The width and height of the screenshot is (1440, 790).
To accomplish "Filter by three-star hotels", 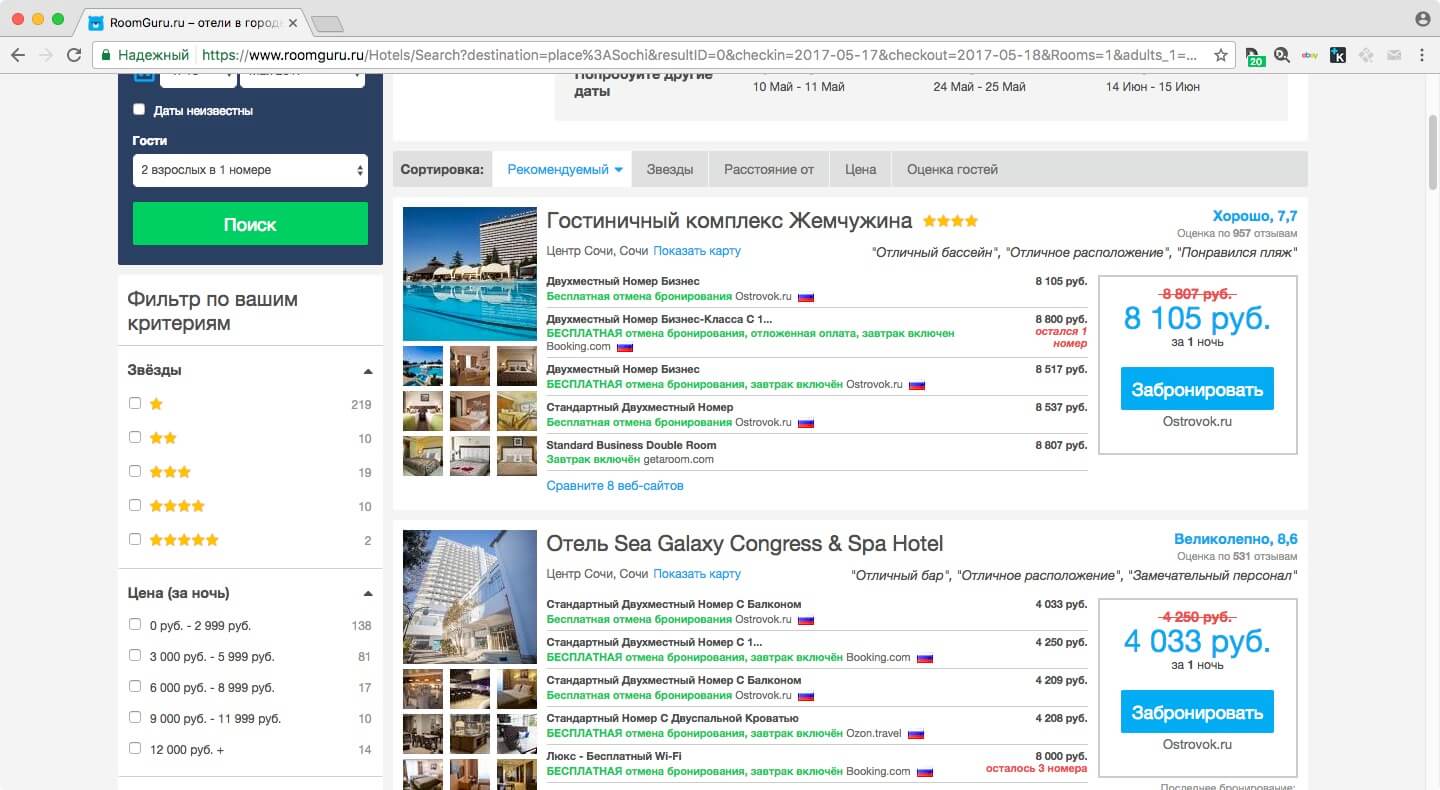I will 135,471.
